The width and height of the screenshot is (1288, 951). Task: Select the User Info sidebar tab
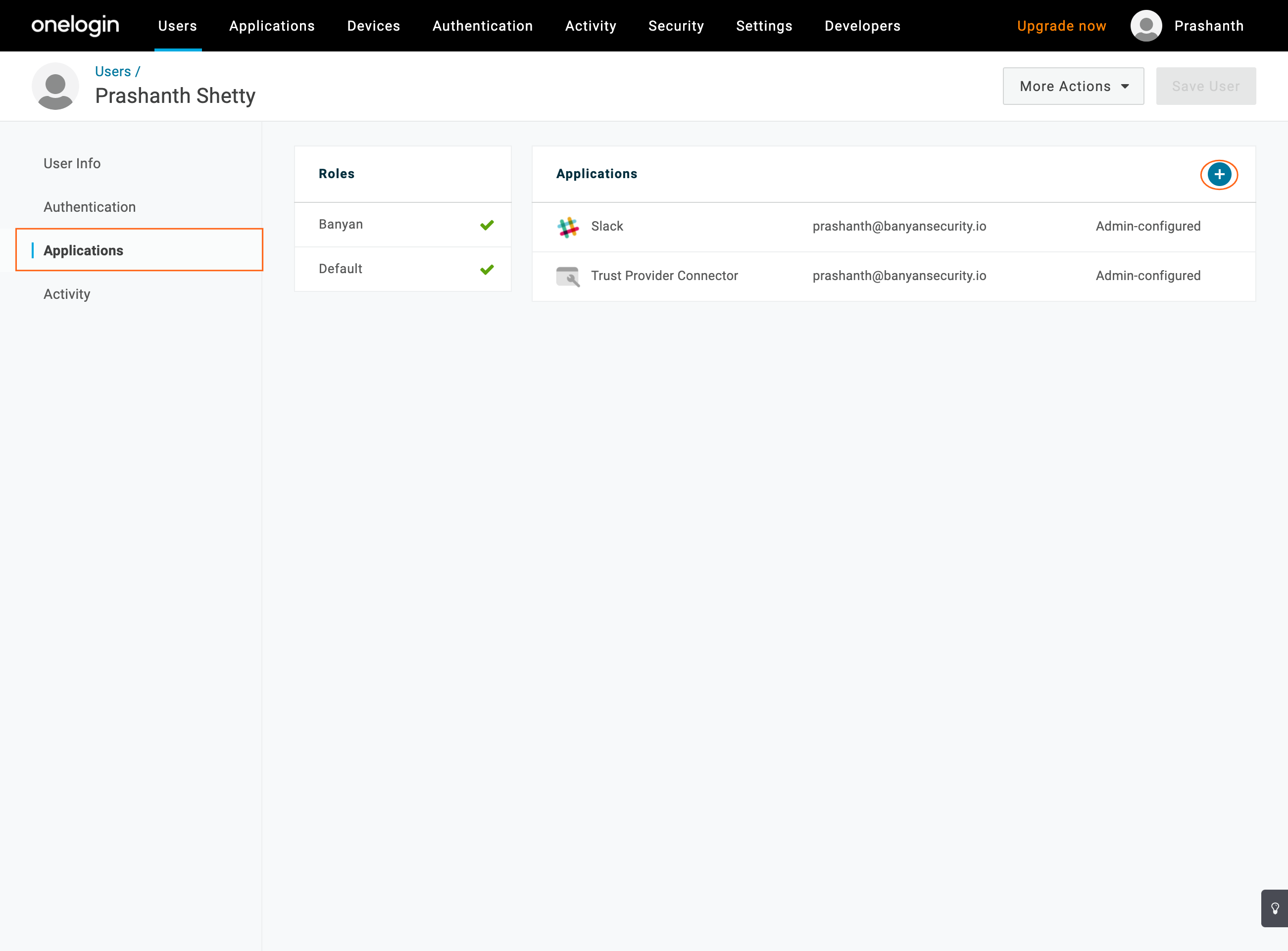(72, 163)
